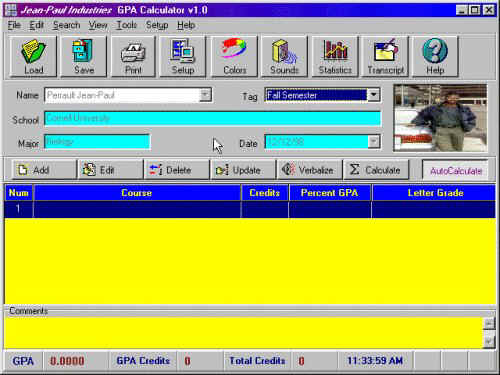Open the View menu
The height and width of the screenshot is (375, 500).
pos(98,25)
